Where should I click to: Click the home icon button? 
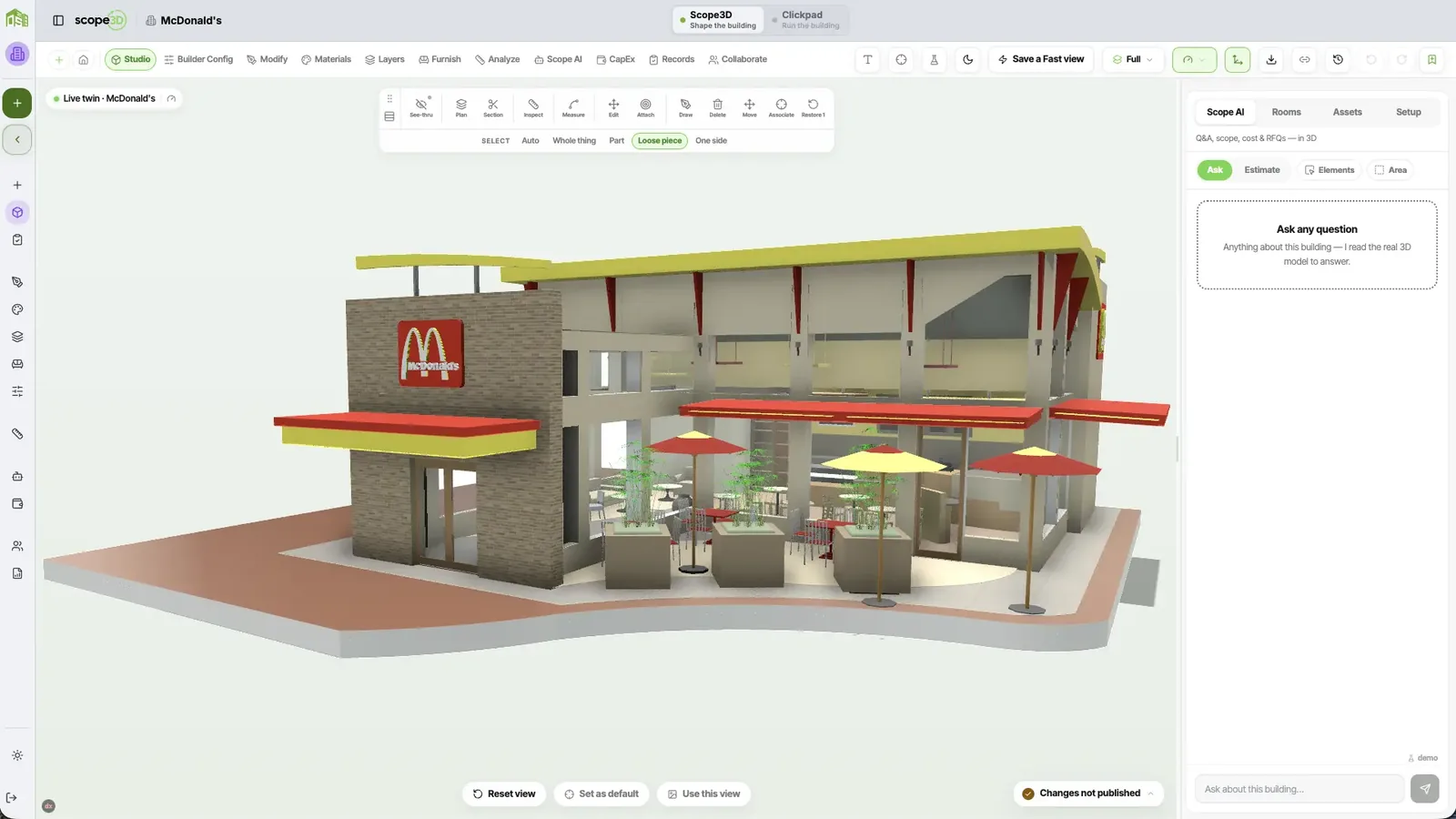coord(83,59)
